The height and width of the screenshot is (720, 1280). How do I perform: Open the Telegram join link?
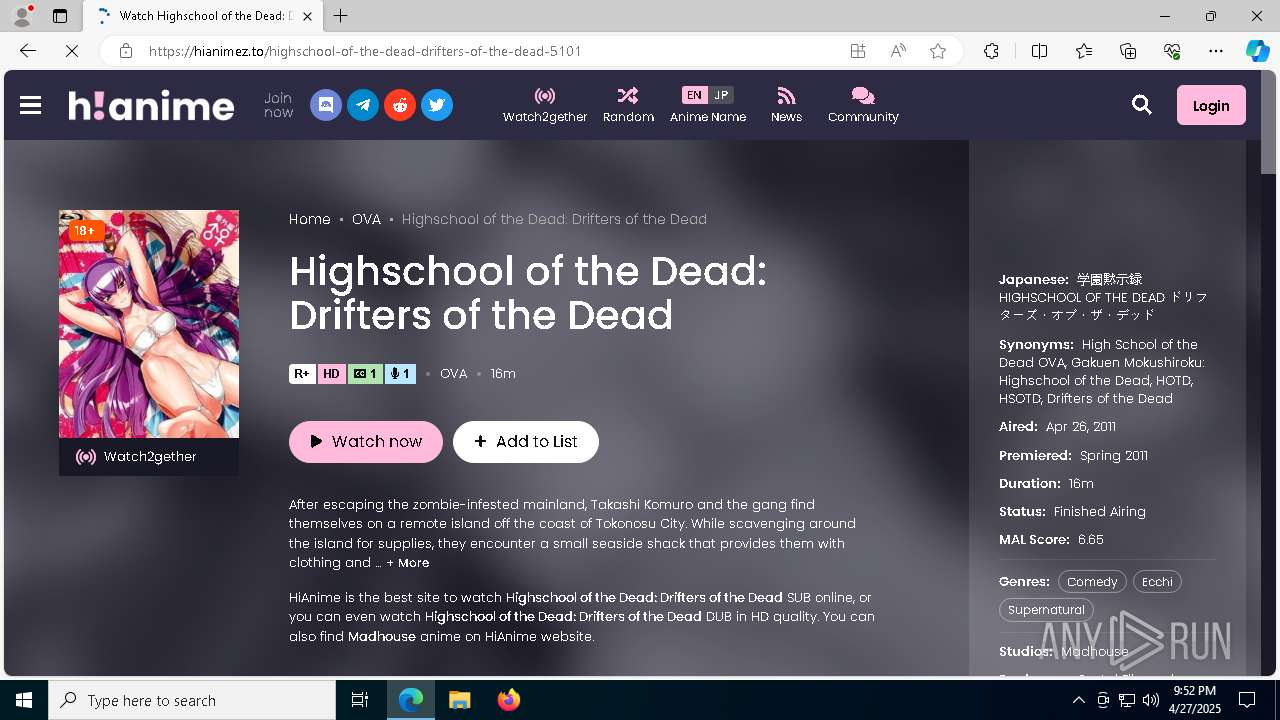[363, 105]
